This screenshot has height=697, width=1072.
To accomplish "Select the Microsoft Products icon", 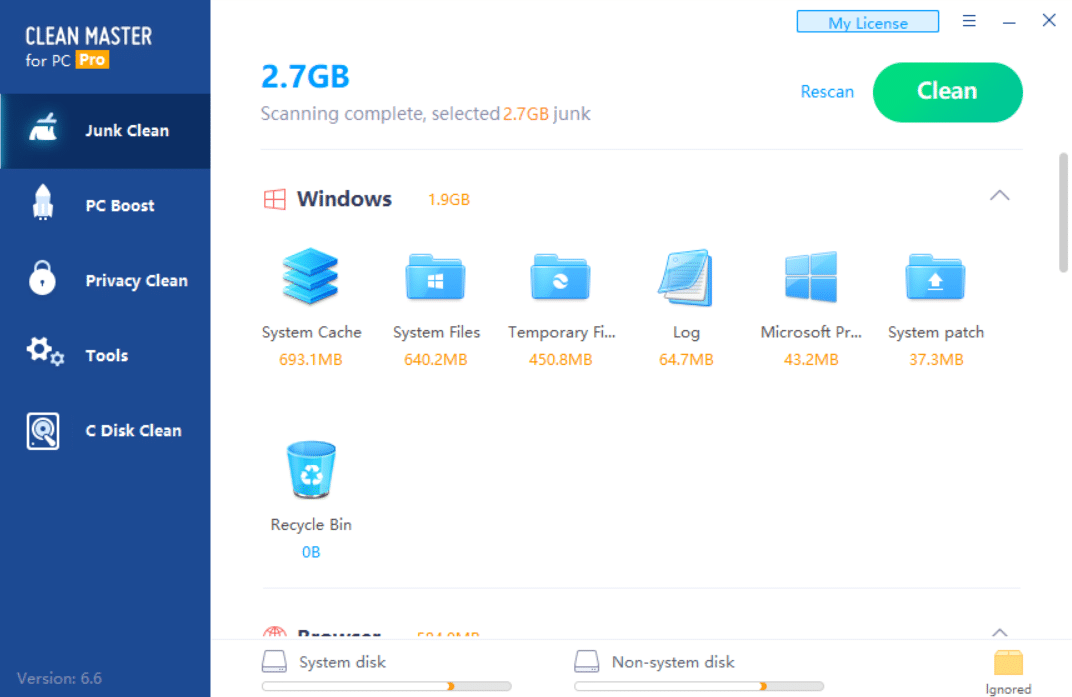I will point(811,276).
